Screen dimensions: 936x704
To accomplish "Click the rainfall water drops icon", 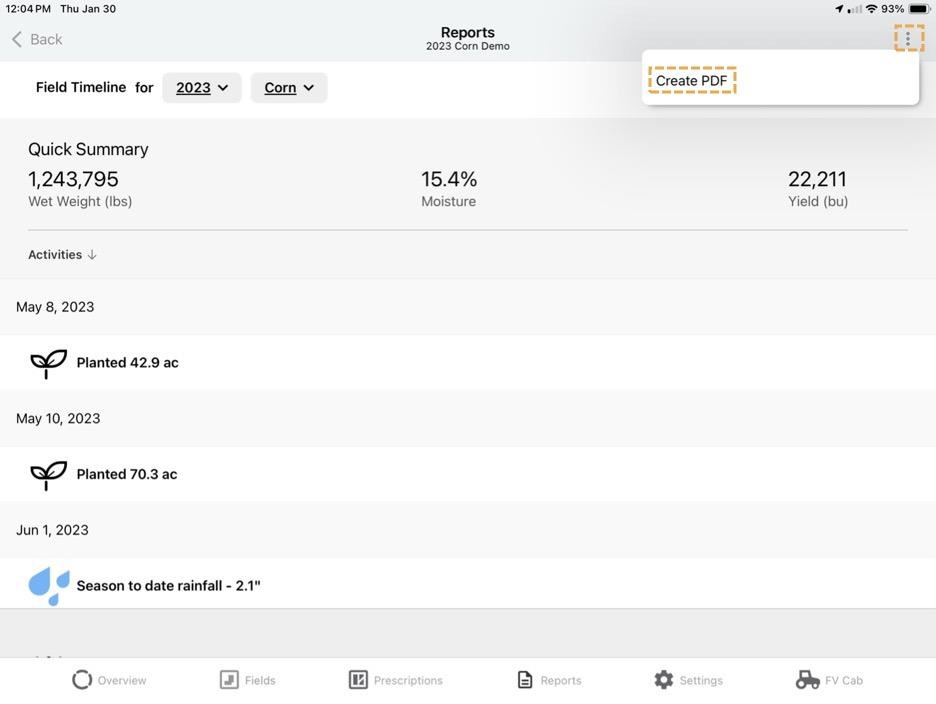I will coord(48,586).
